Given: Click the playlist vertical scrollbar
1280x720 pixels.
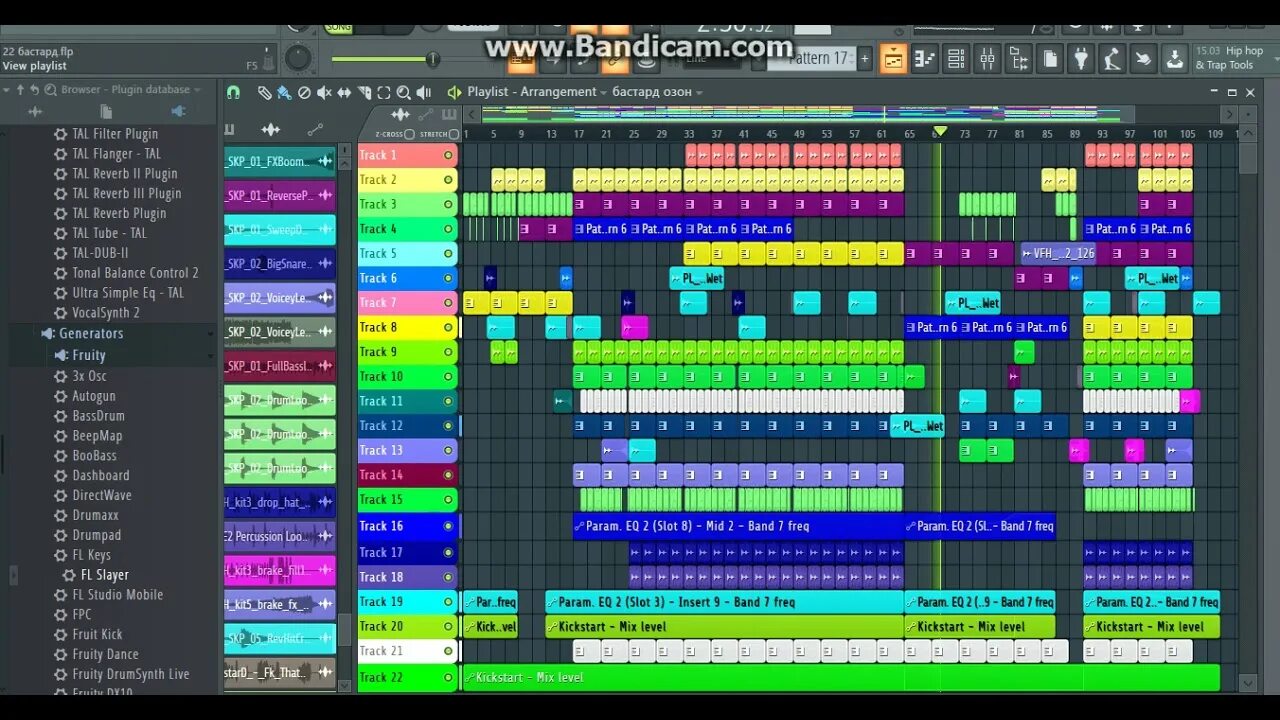Looking at the screenshot, I should point(1248,157).
